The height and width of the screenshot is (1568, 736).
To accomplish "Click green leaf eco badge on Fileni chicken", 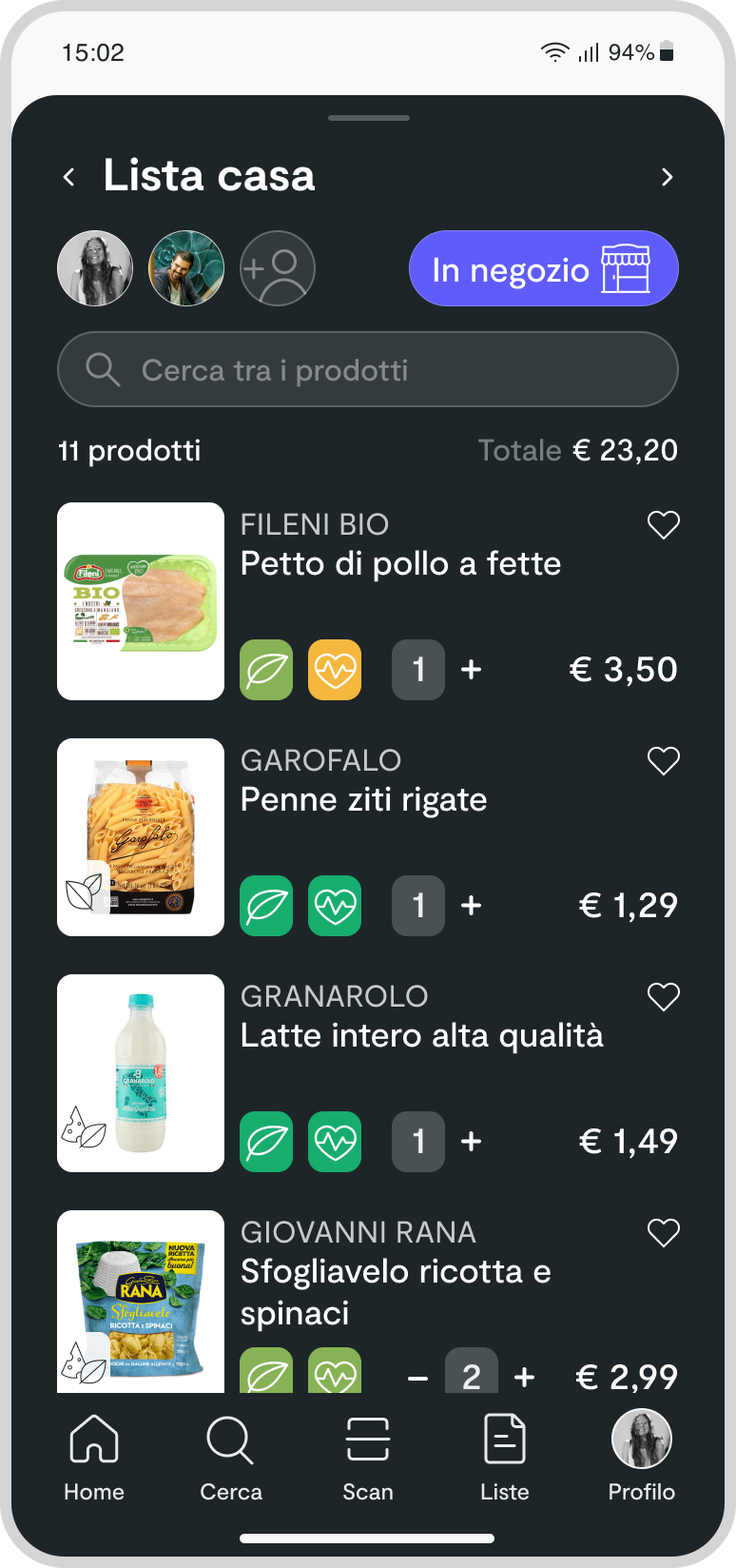I will click(x=266, y=670).
